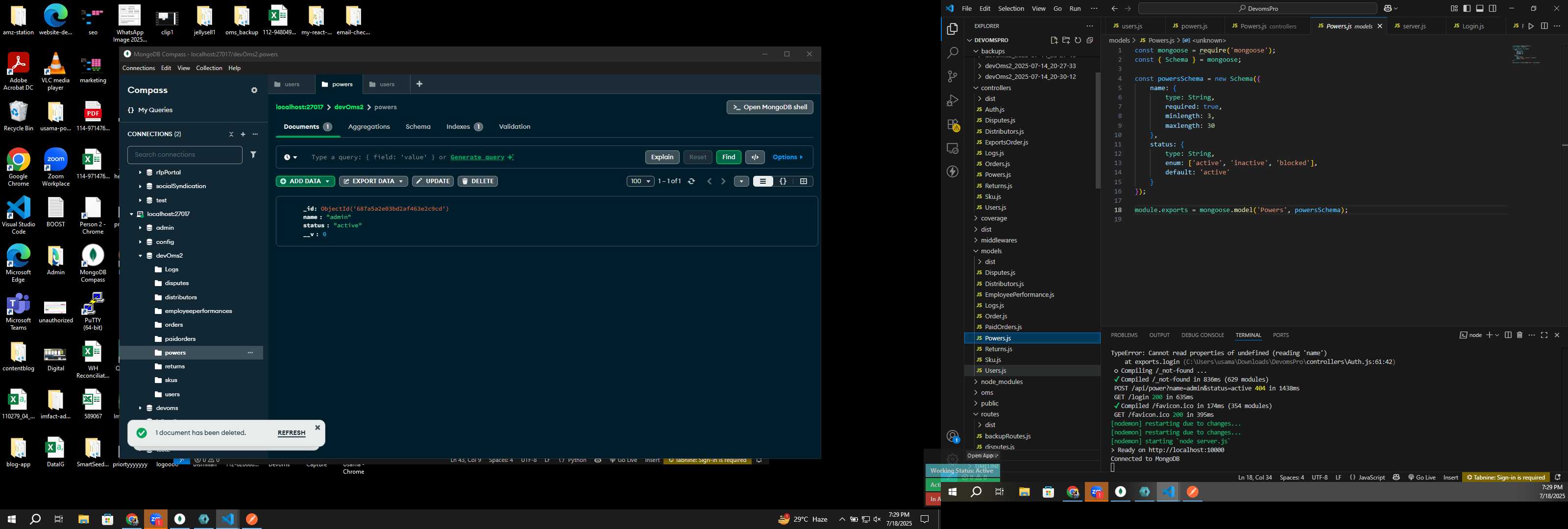Click New Folder icon in Explorer header
Image resolution: width=1568 pixels, height=529 pixels.
coord(1066,40)
